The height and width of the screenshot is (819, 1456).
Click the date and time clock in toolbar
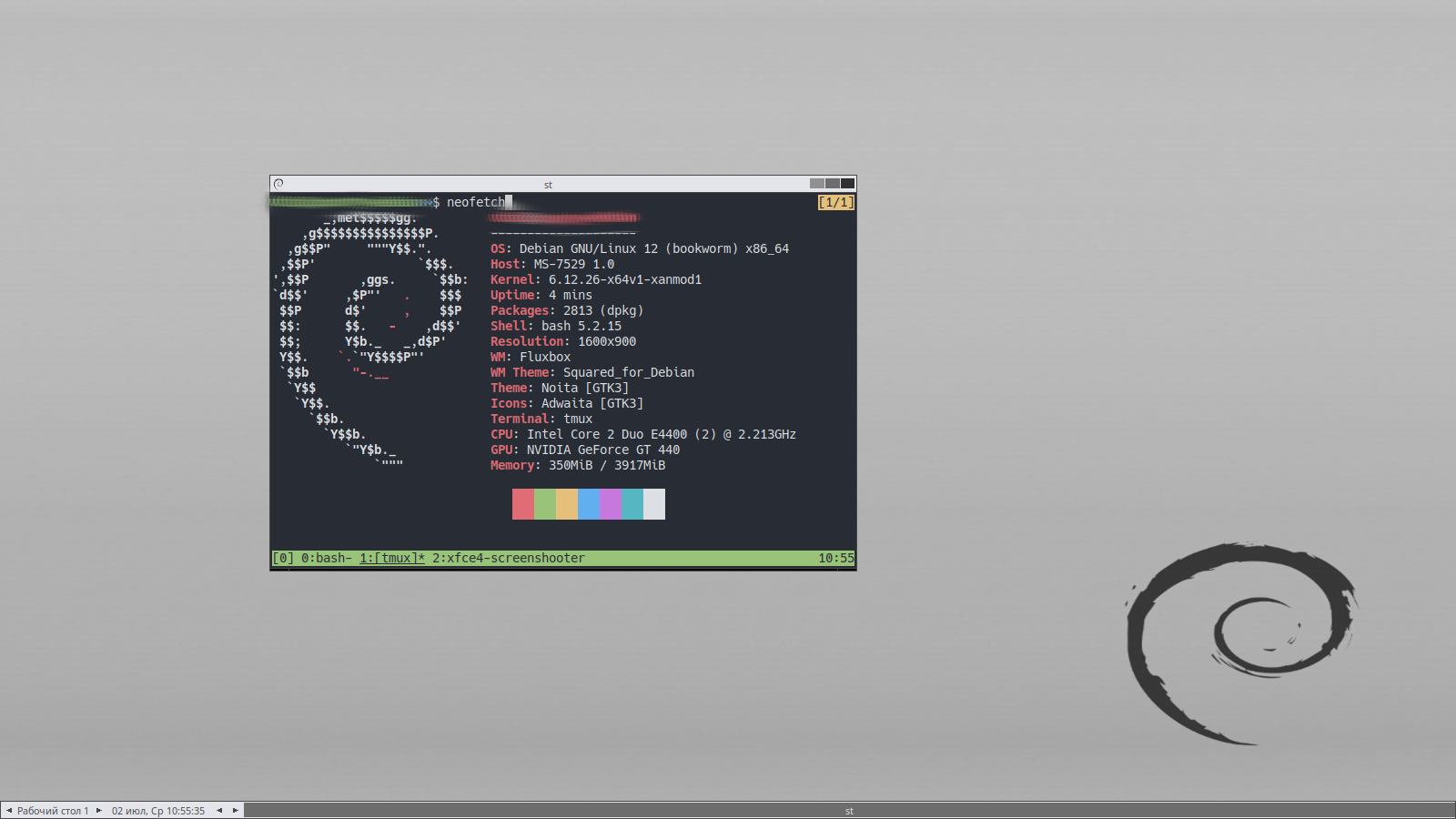(x=158, y=811)
